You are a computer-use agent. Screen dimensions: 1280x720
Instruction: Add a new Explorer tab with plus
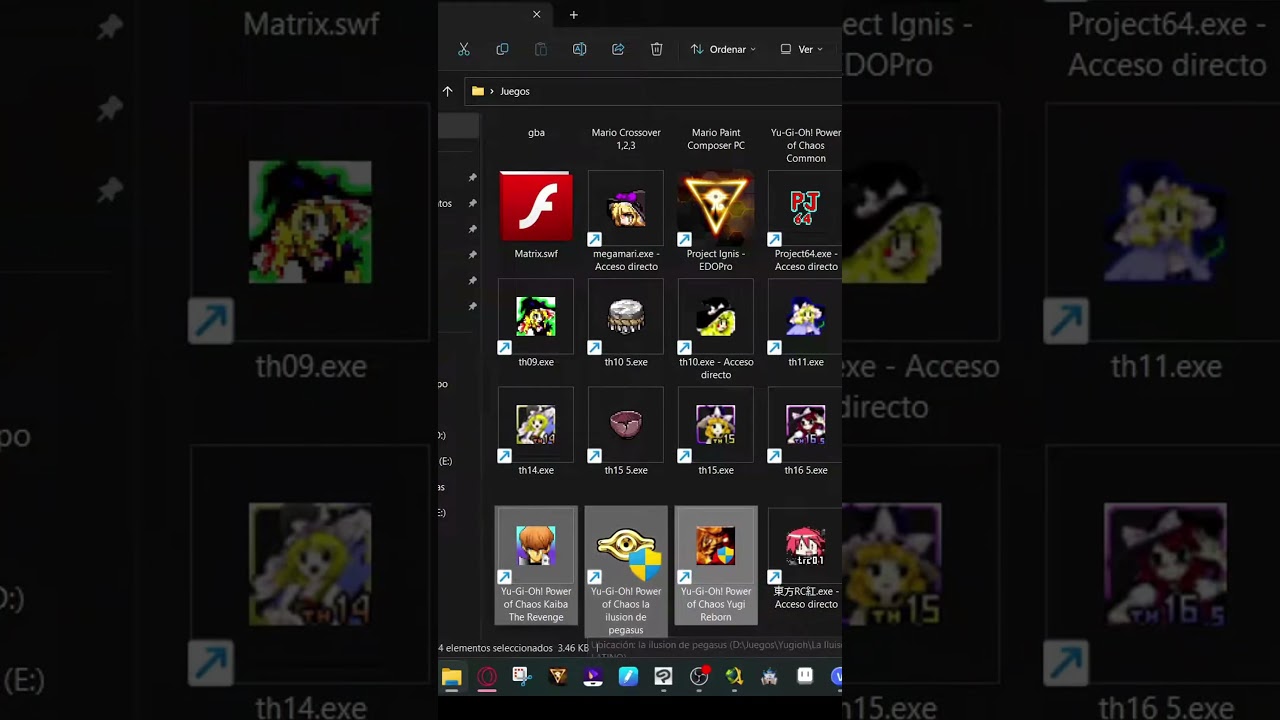573,14
